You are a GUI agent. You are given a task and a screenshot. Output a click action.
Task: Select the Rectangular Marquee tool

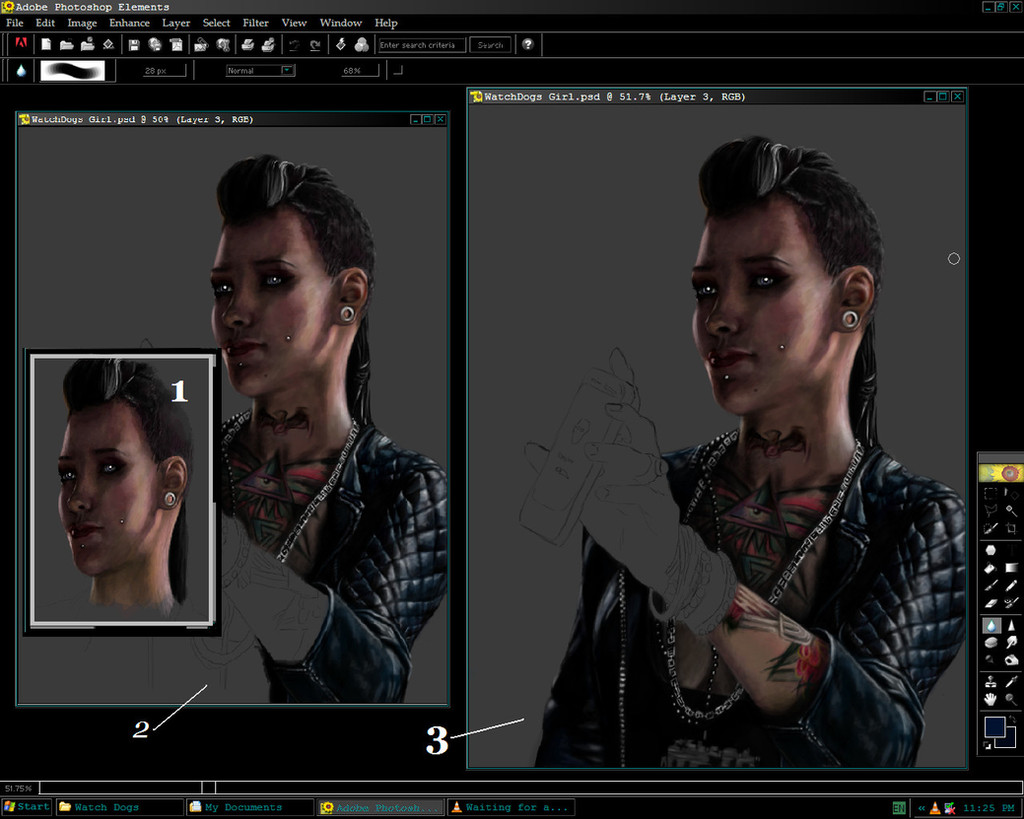click(x=991, y=494)
